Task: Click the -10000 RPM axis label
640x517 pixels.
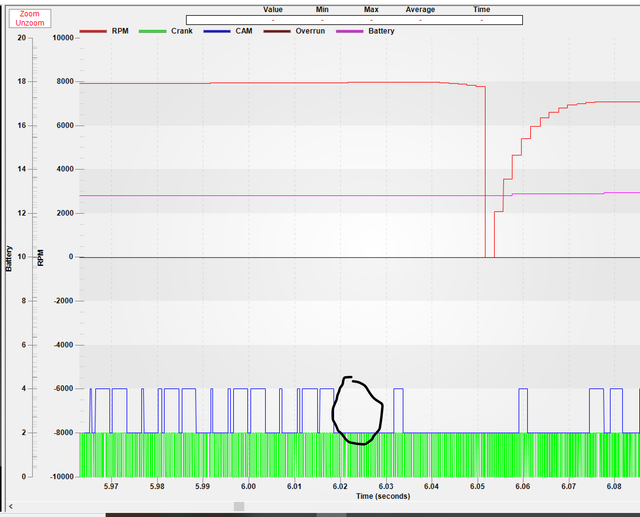Action: coord(62,477)
